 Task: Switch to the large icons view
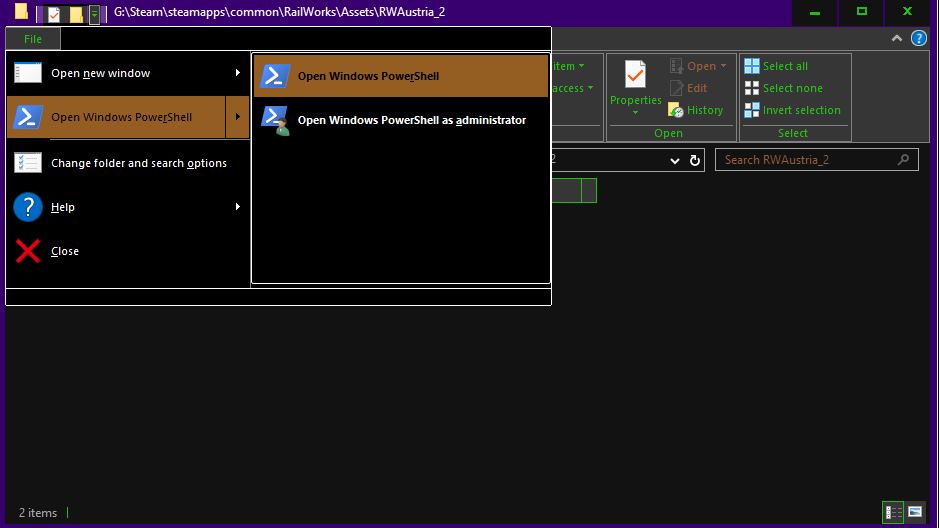pyautogui.click(x=914, y=512)
